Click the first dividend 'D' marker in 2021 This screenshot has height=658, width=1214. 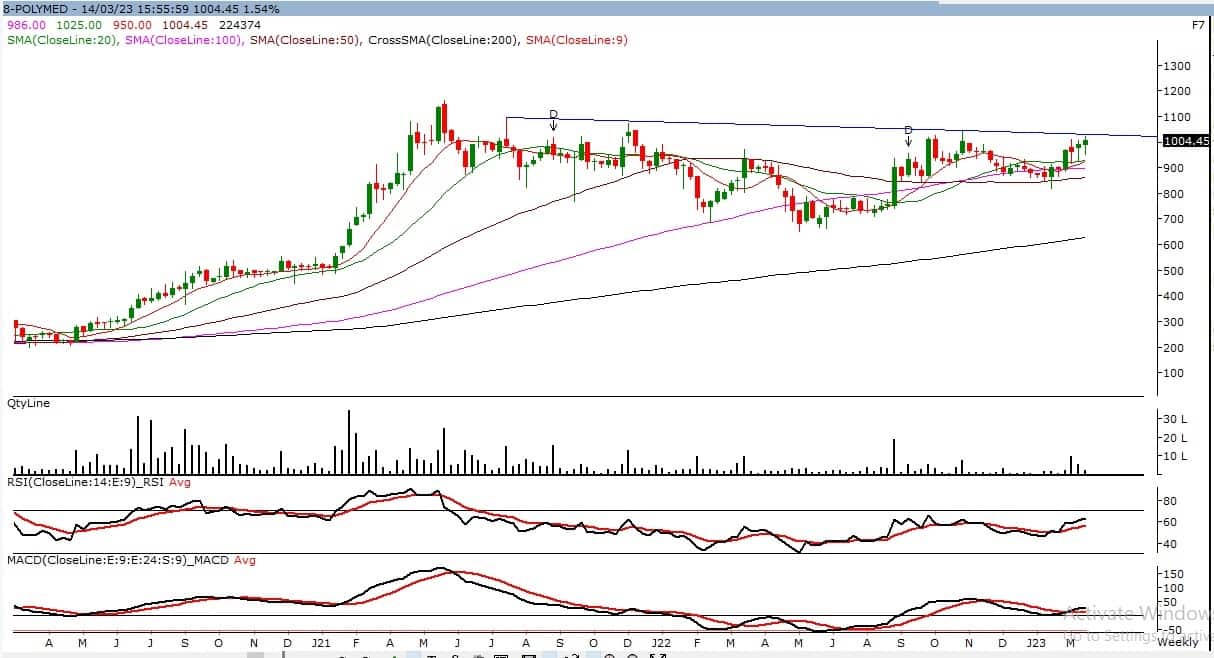pos(553,114)
